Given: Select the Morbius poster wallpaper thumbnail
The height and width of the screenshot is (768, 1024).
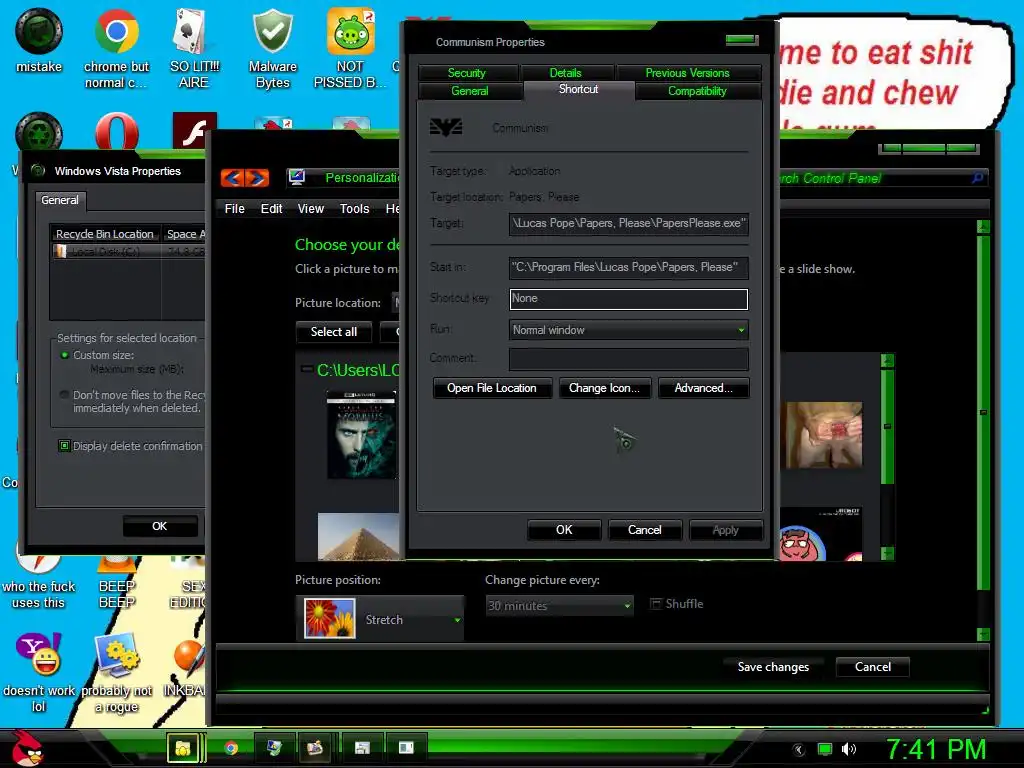Looking at the screenshot, I should pos(361,435).
